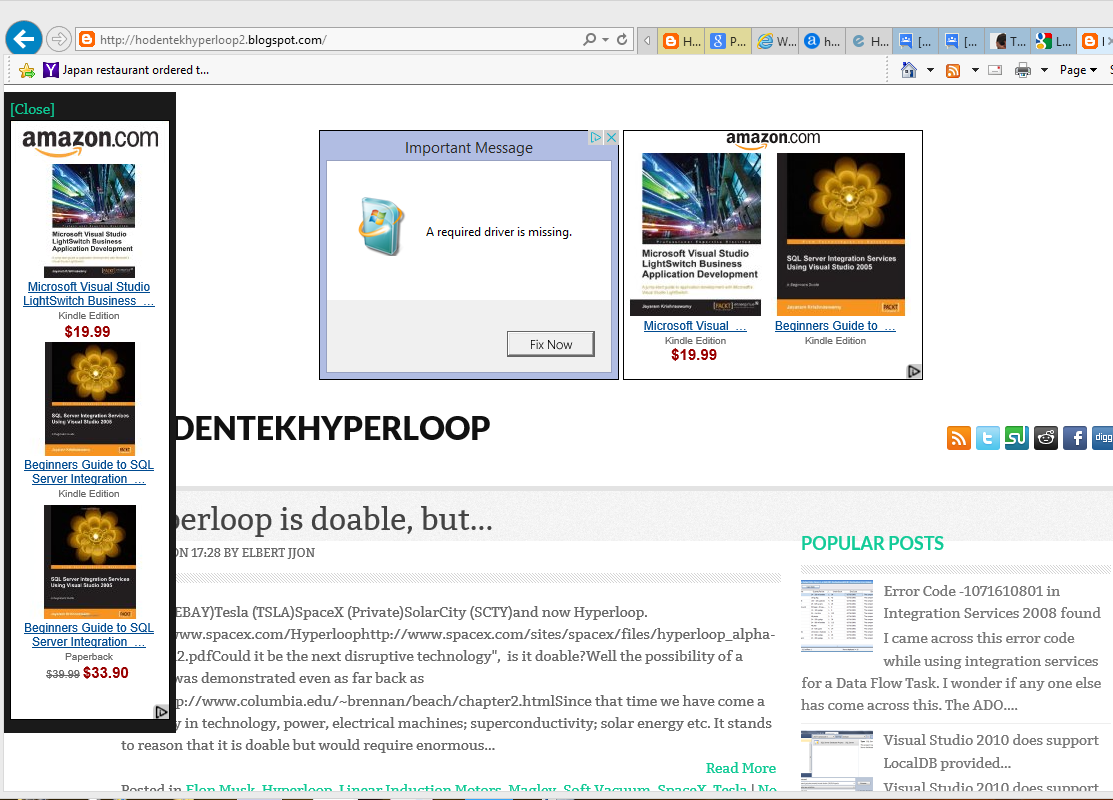Click amazon.com logo in top banner ad
Image resolution: width=1113 pixels, height=800 pixels.
773,140
